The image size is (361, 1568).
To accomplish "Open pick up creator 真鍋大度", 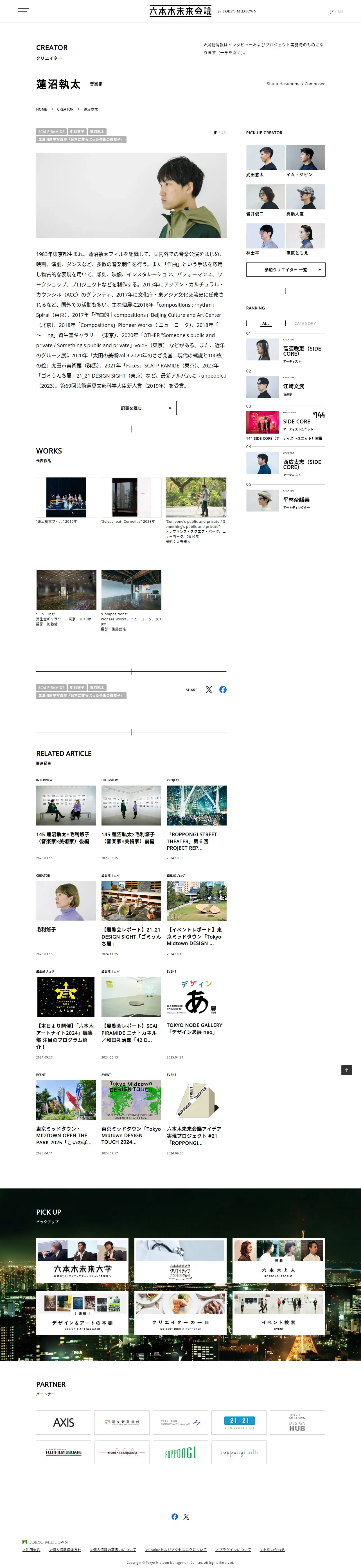I will pyautogui.click(x=305, y=200).
